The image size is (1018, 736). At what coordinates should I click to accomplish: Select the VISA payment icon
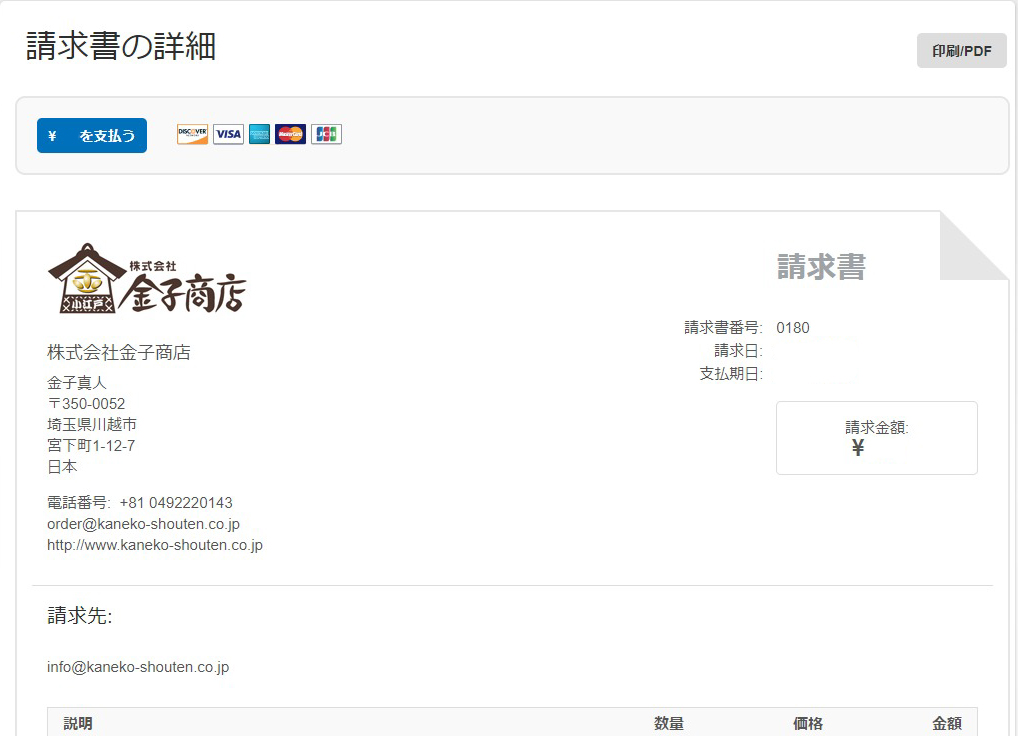point(228,134)
